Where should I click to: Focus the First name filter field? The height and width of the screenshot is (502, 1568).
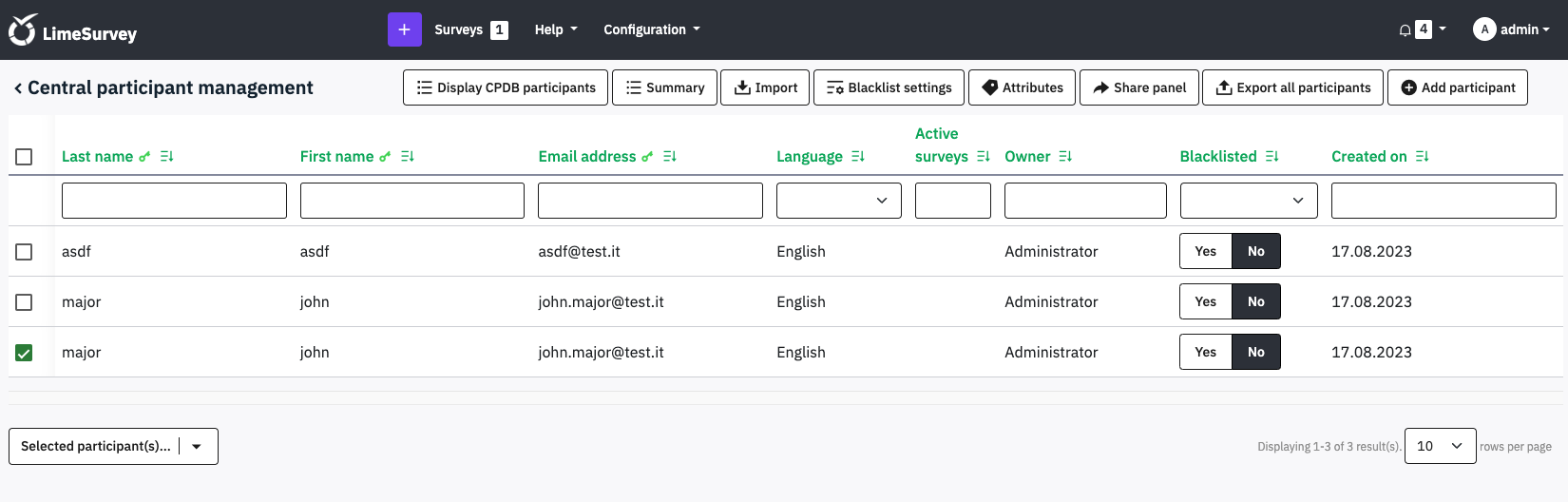point(411,201)
